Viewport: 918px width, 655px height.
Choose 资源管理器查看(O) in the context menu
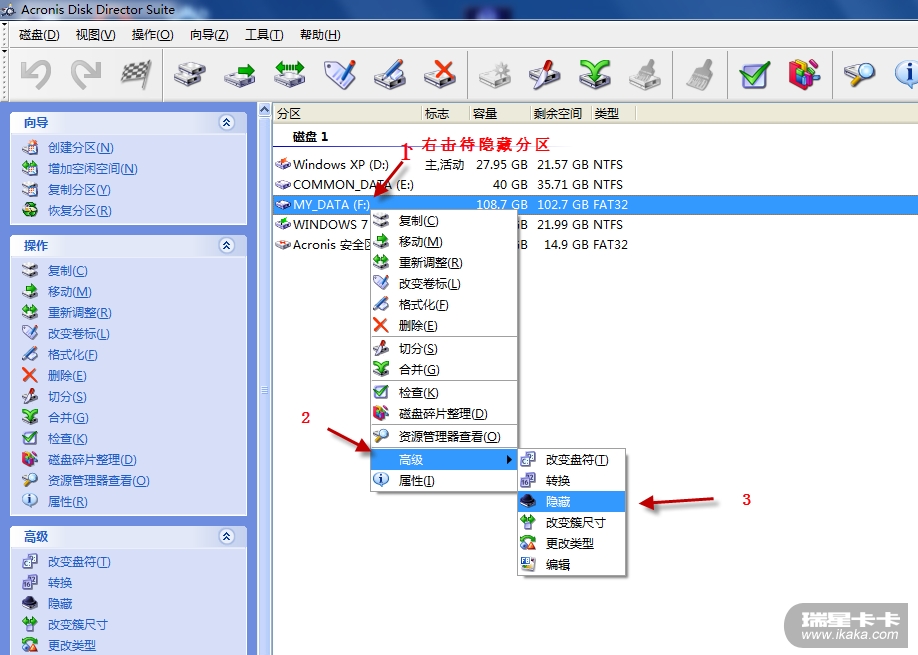[x=444, y=437]
